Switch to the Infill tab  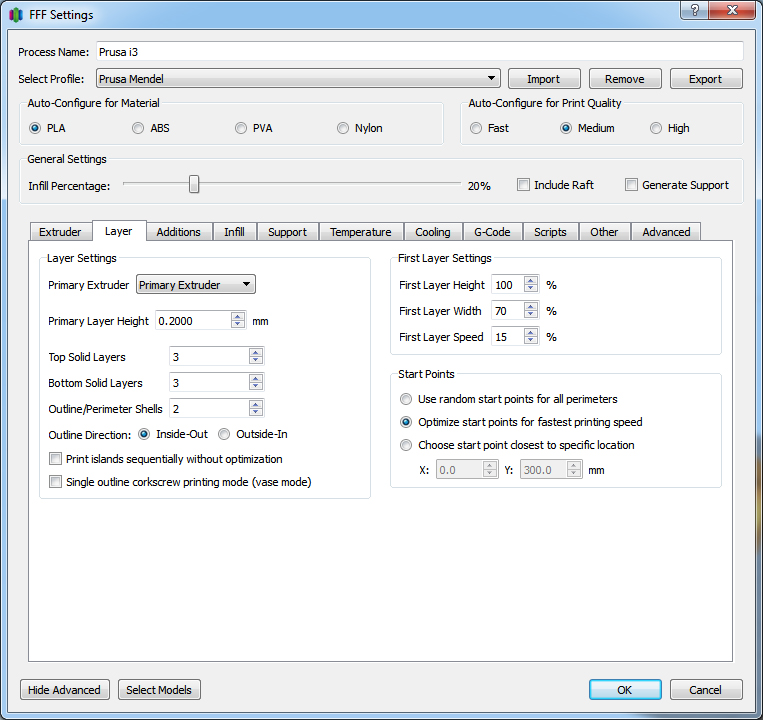[235, 232]
